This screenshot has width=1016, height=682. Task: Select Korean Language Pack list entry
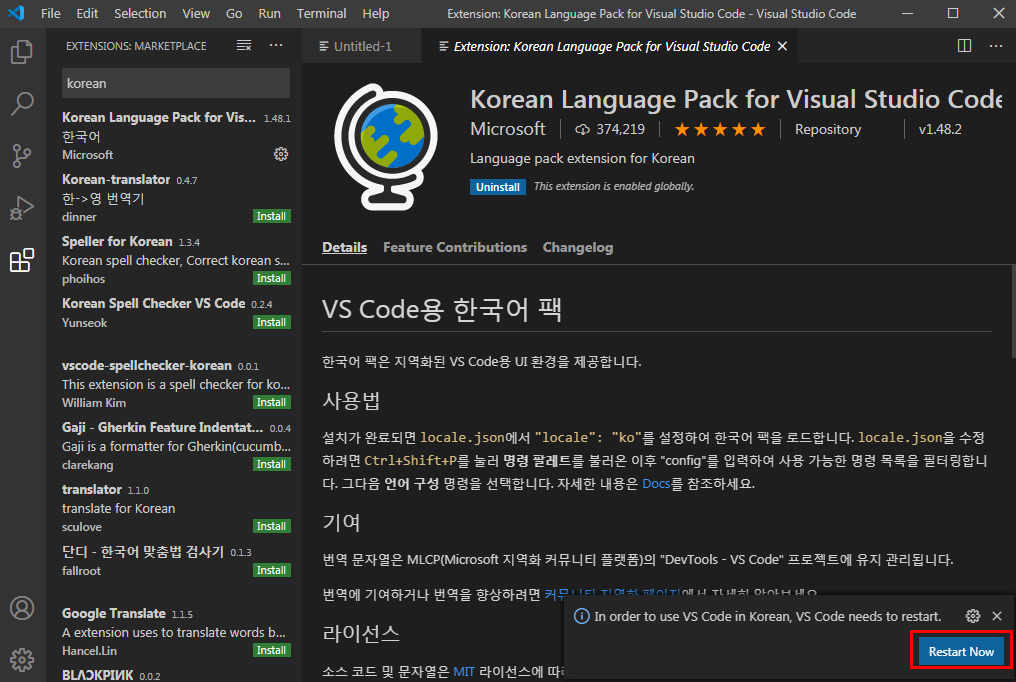(x=174, y=136)
